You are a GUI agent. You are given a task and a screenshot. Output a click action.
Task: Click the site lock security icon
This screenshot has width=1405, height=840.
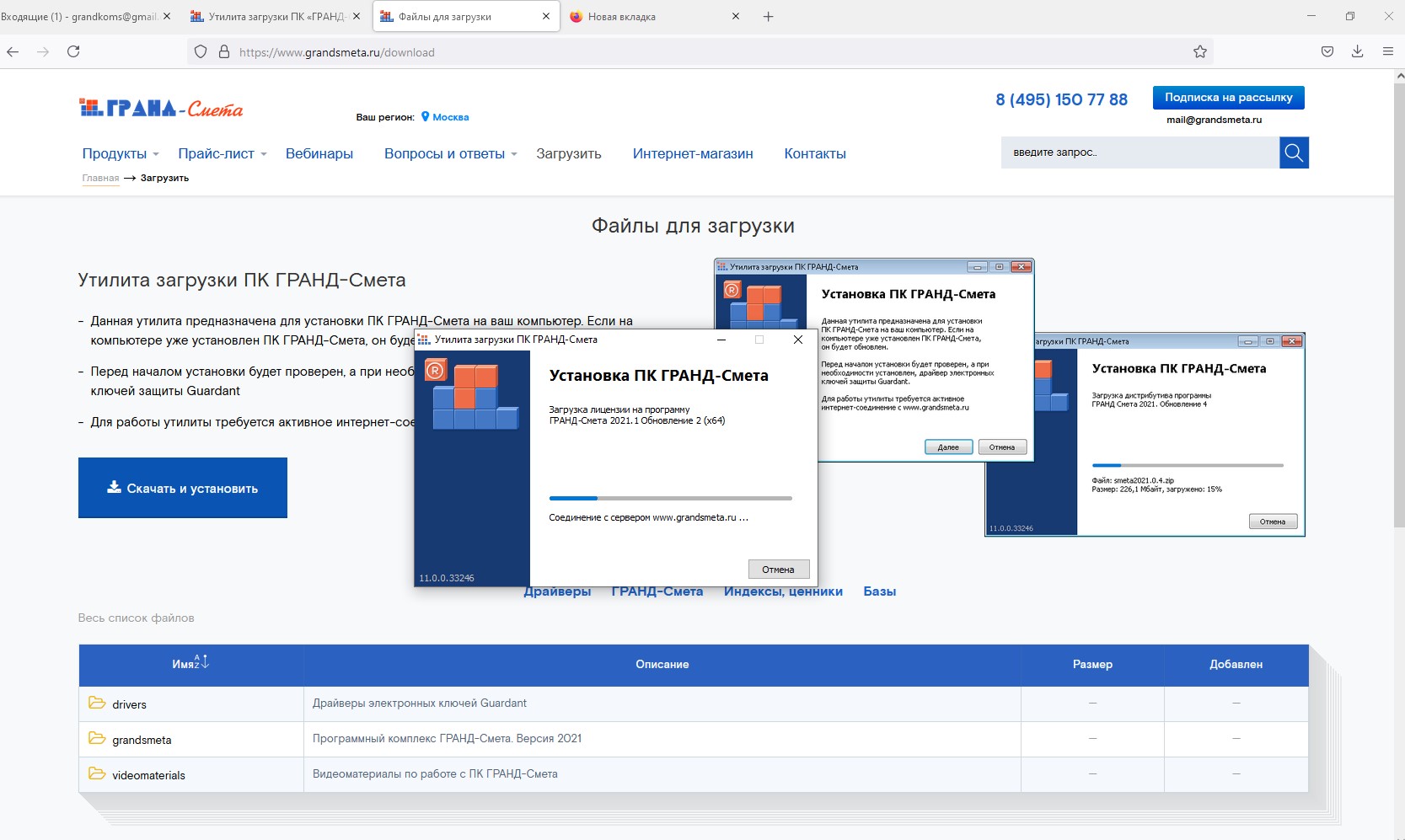224,52
